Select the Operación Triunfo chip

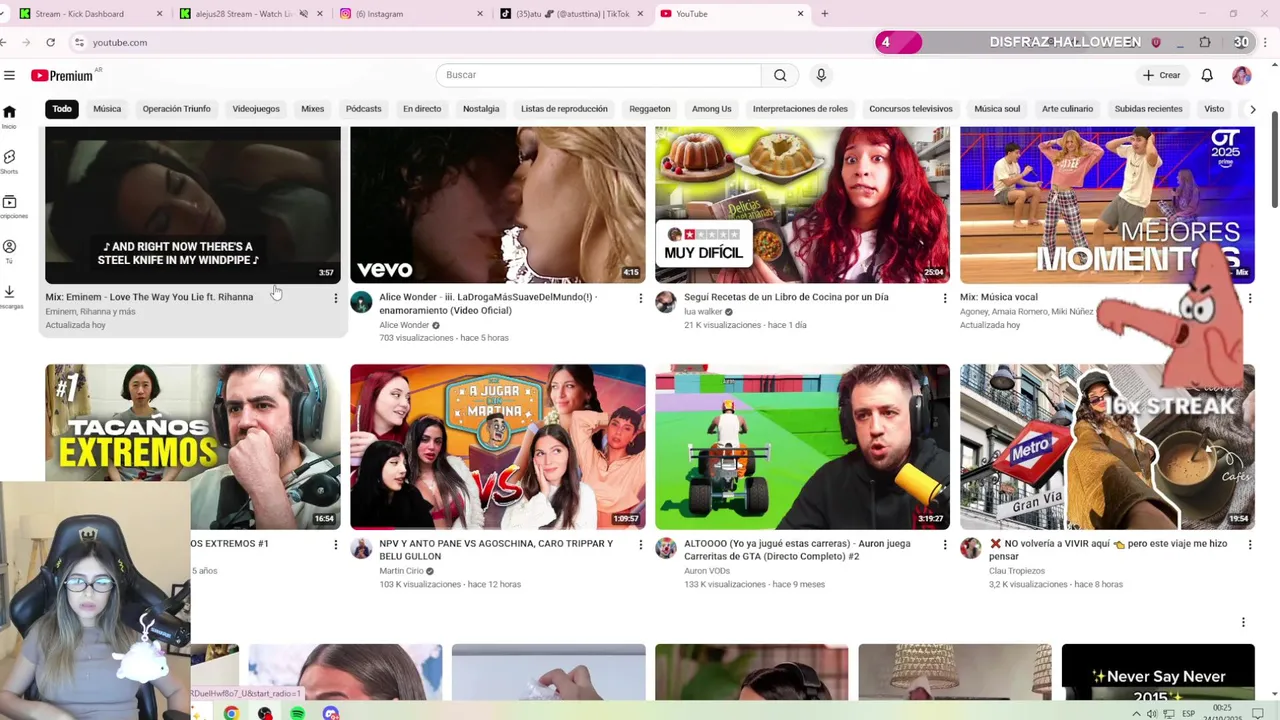coord(176,109)
